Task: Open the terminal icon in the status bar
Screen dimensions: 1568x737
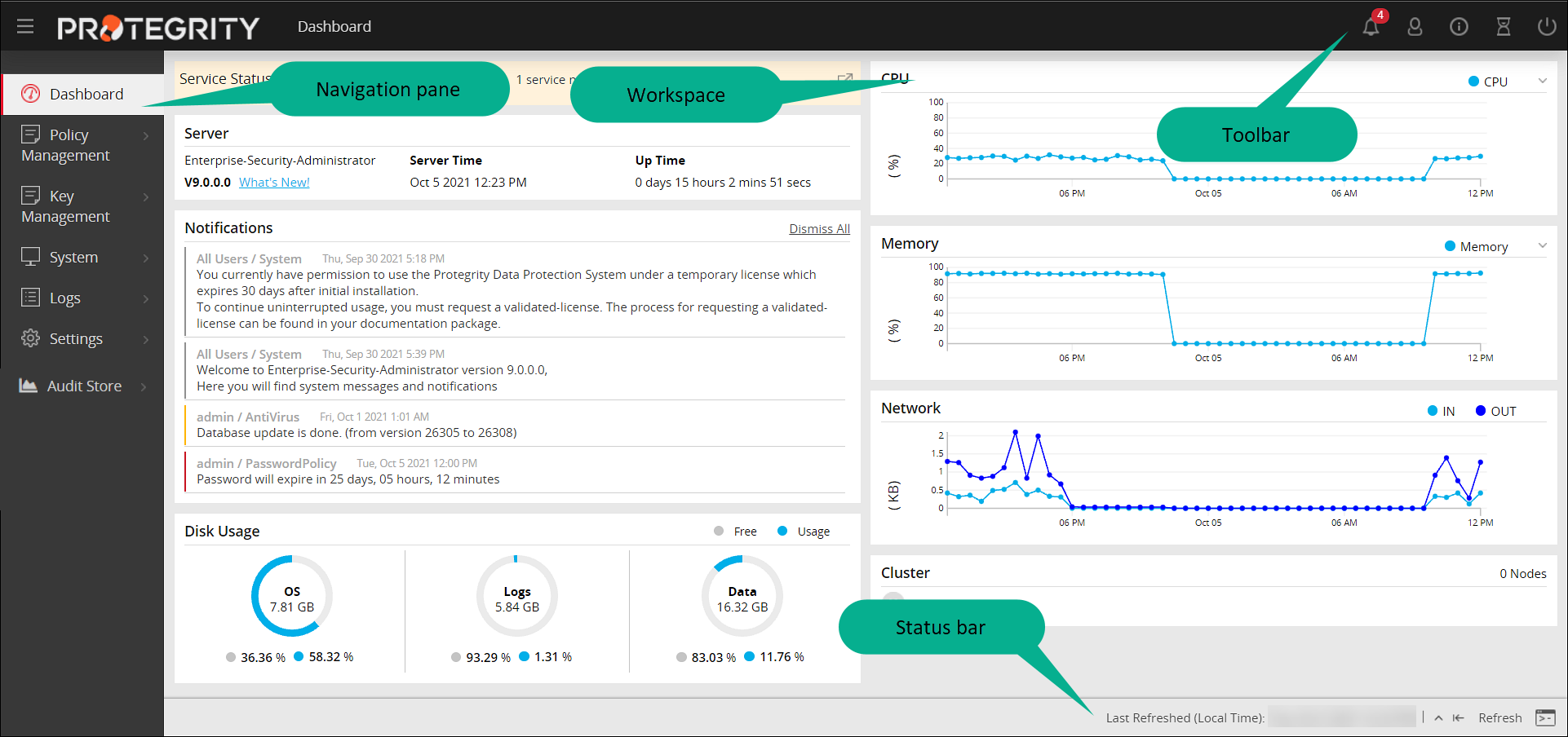Action: click(1547, 717)
